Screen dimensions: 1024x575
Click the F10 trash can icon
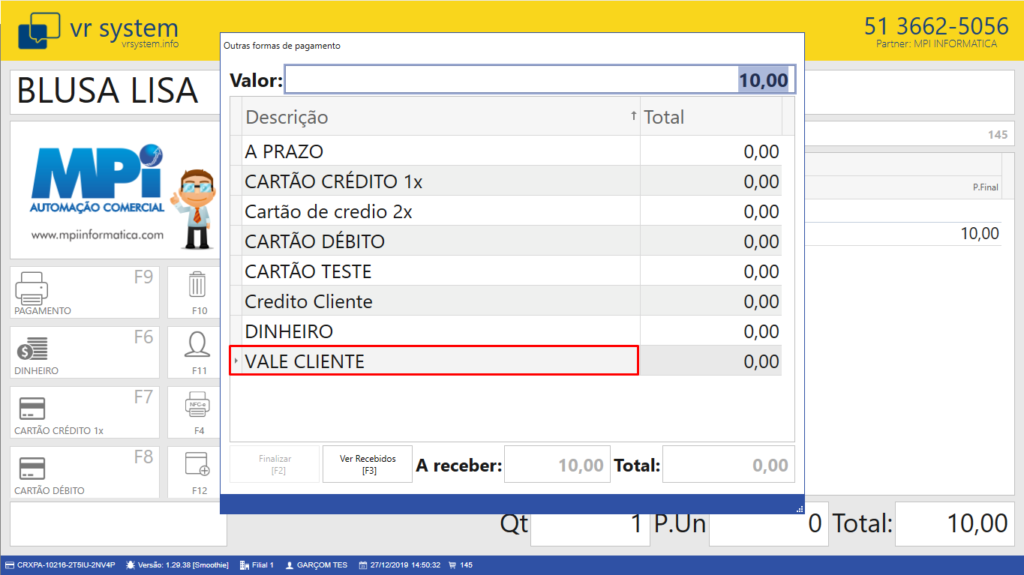[197, 286]
